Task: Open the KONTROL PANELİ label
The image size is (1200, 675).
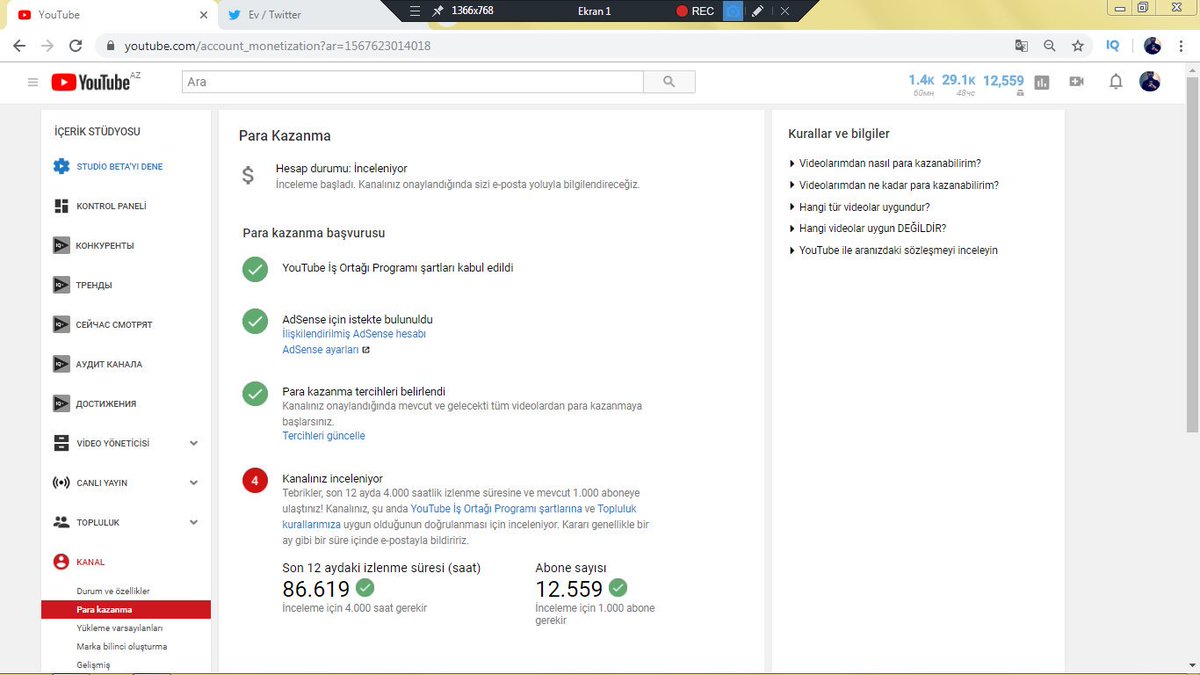Action: [x=111, y=206]
